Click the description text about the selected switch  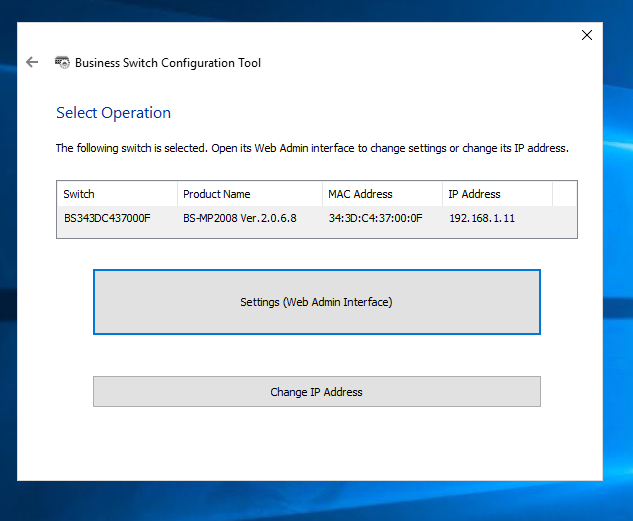312,149
